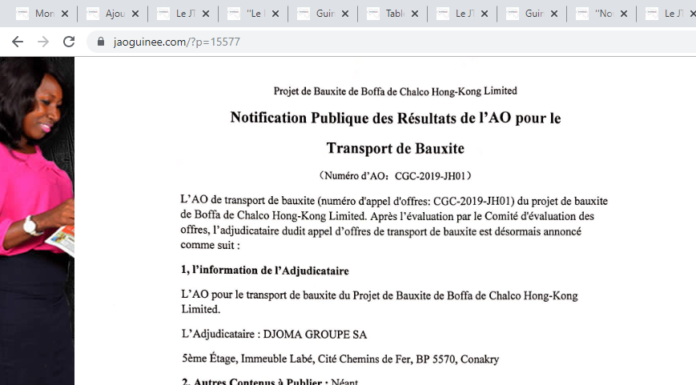The height and width of the screenshot is (385, 696).
Task: Click the forward navigation arrow
Action: 43,42
